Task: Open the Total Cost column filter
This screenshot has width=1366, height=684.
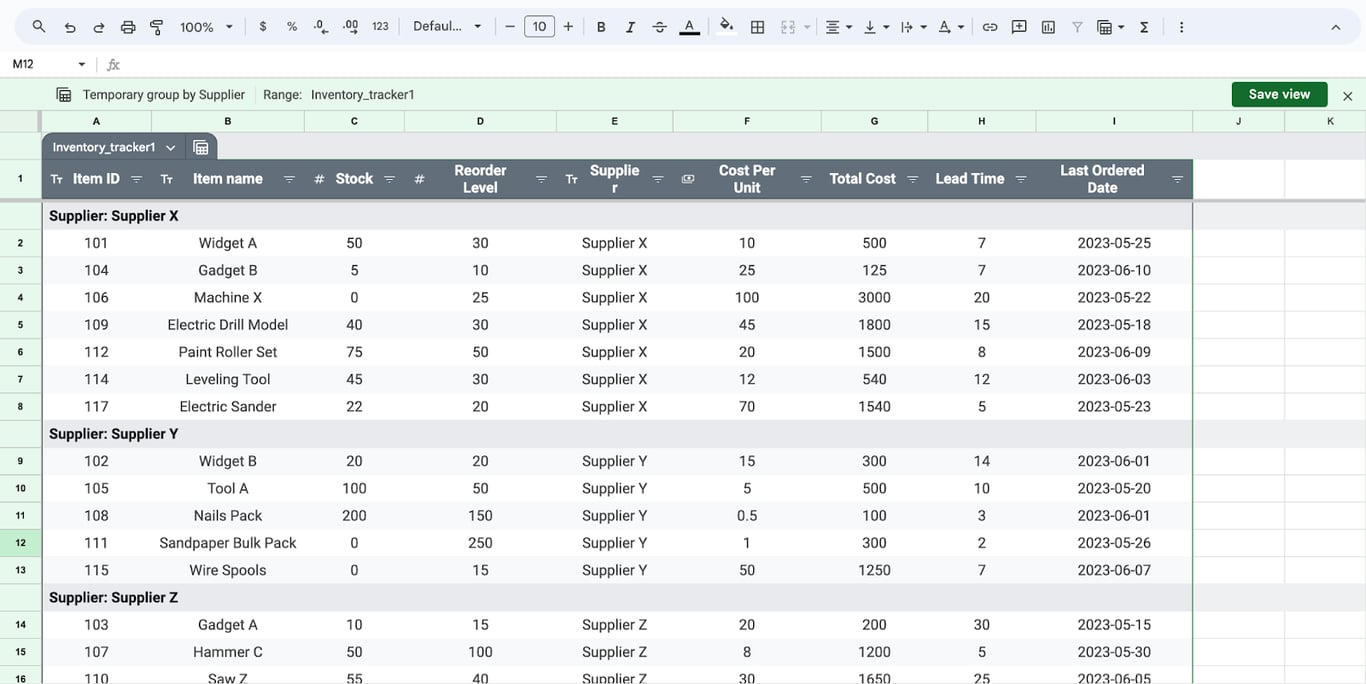Action: pyautogui.click(x=913, y=179)
